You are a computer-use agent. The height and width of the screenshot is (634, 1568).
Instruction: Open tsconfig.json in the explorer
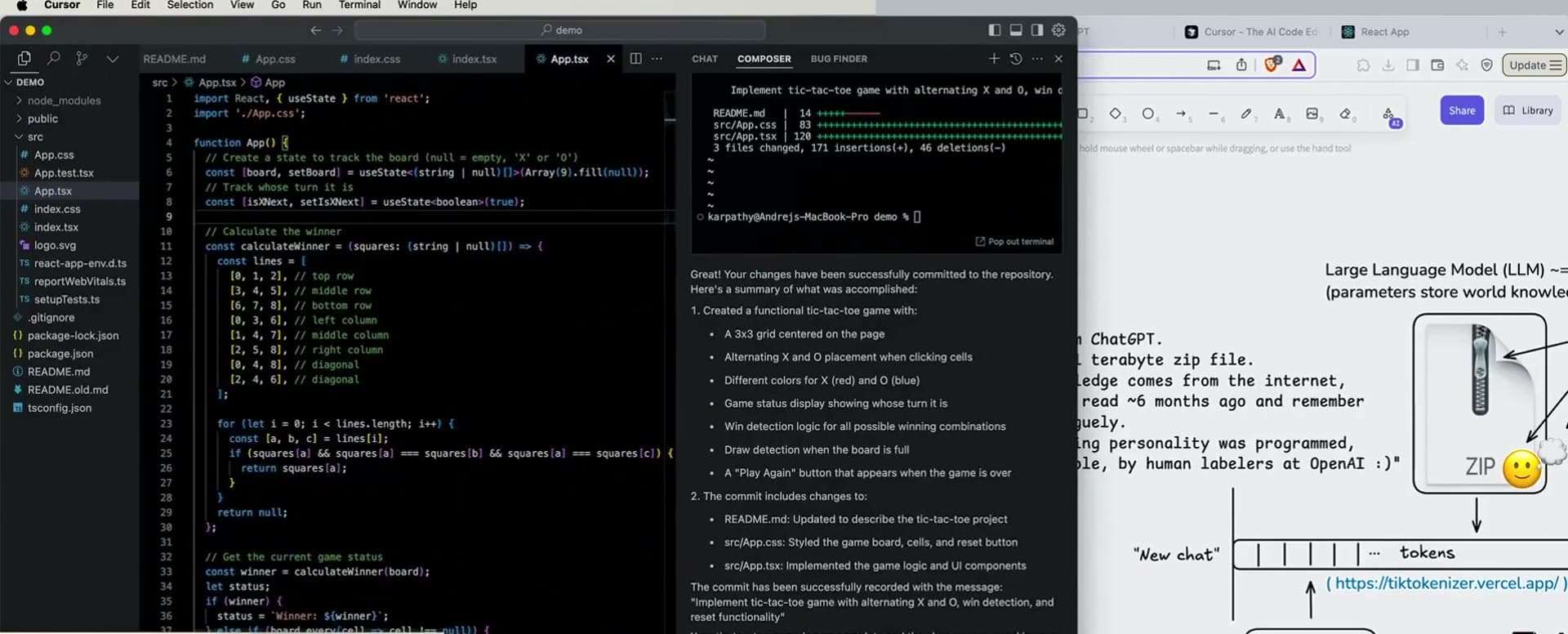click(69, 408)
